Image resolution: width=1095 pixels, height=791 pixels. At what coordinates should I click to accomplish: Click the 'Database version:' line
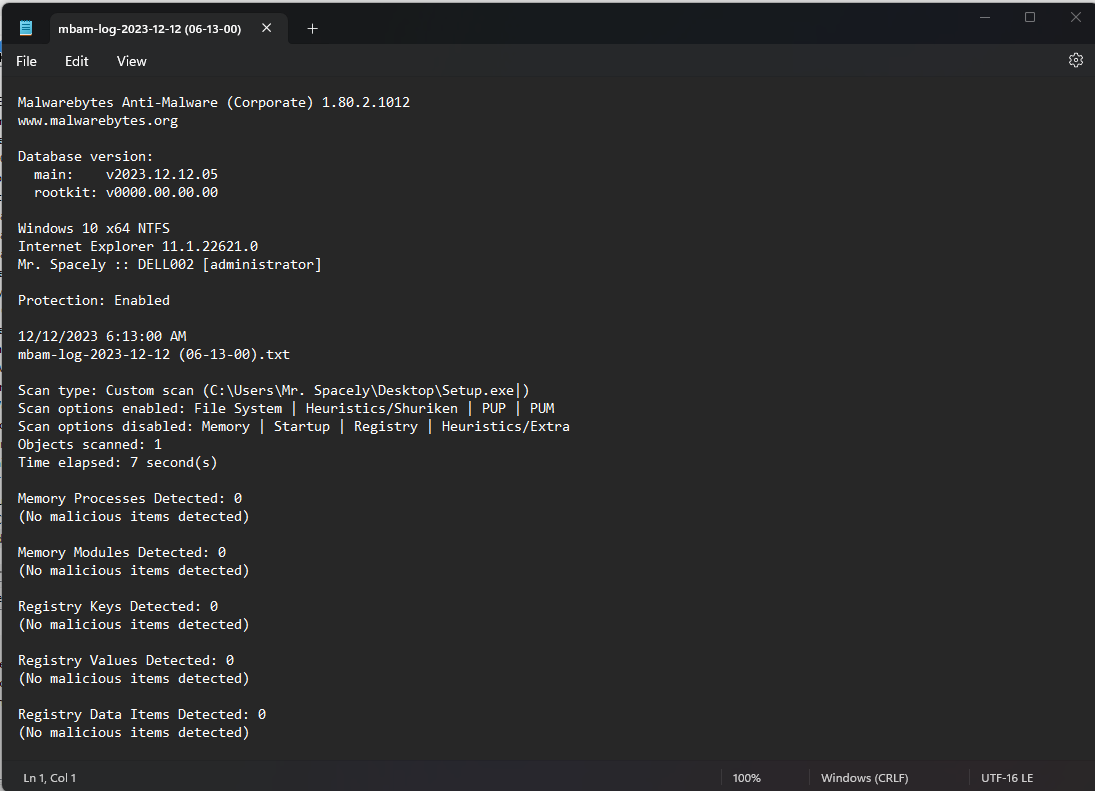[x=85, y=156]
